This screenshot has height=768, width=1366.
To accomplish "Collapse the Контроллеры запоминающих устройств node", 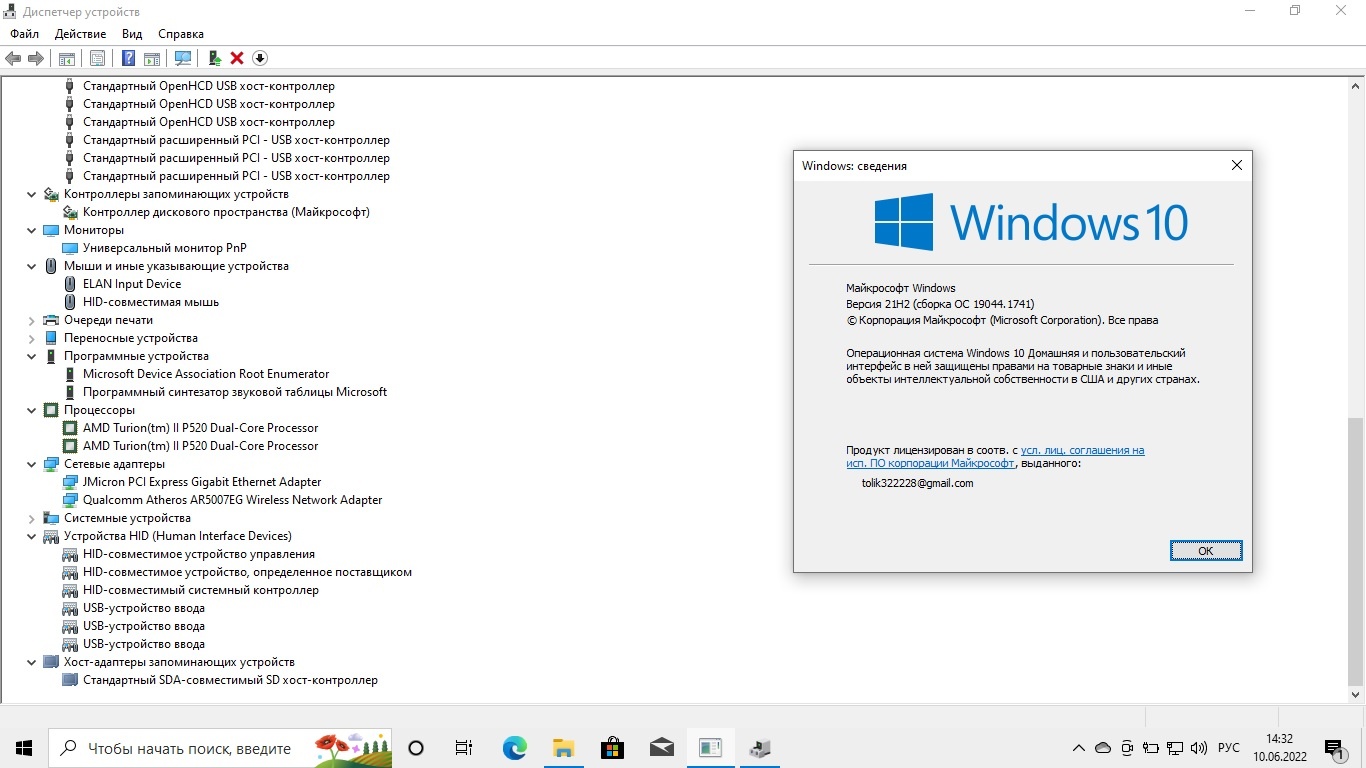I will coord(32,194).
